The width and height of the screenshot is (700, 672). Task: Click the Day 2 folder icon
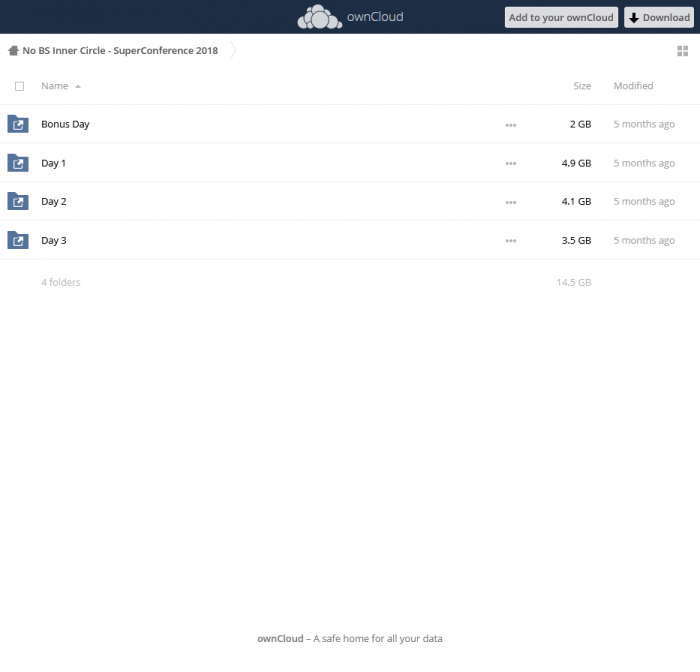[18, 201]
